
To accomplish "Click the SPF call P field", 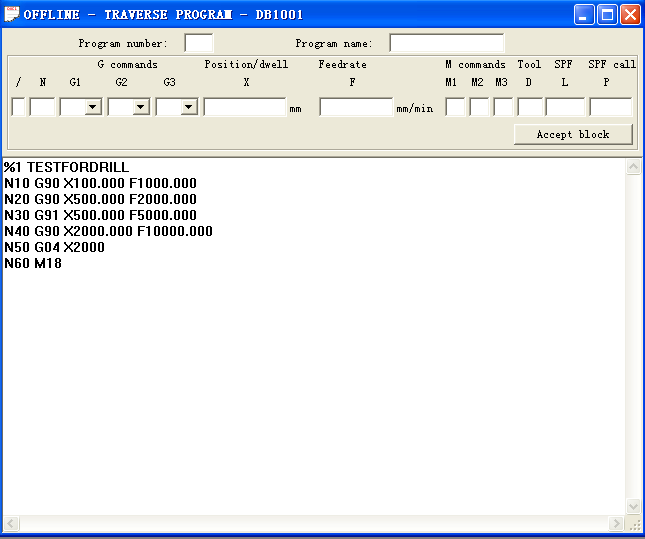I will click(x=610, y=107).
